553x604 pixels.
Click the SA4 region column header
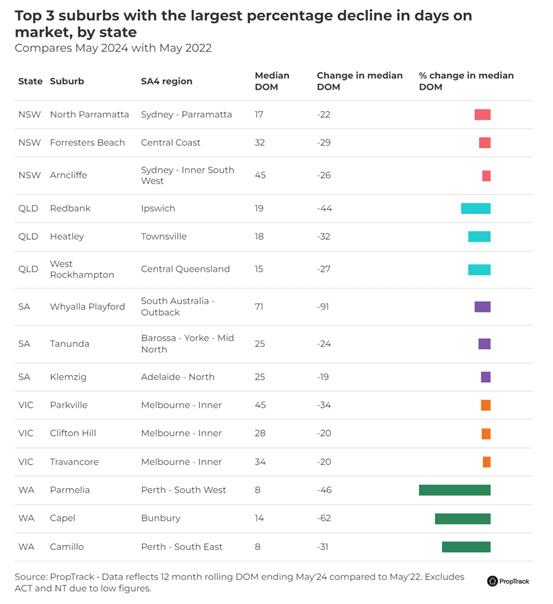(x=166, y=81)
